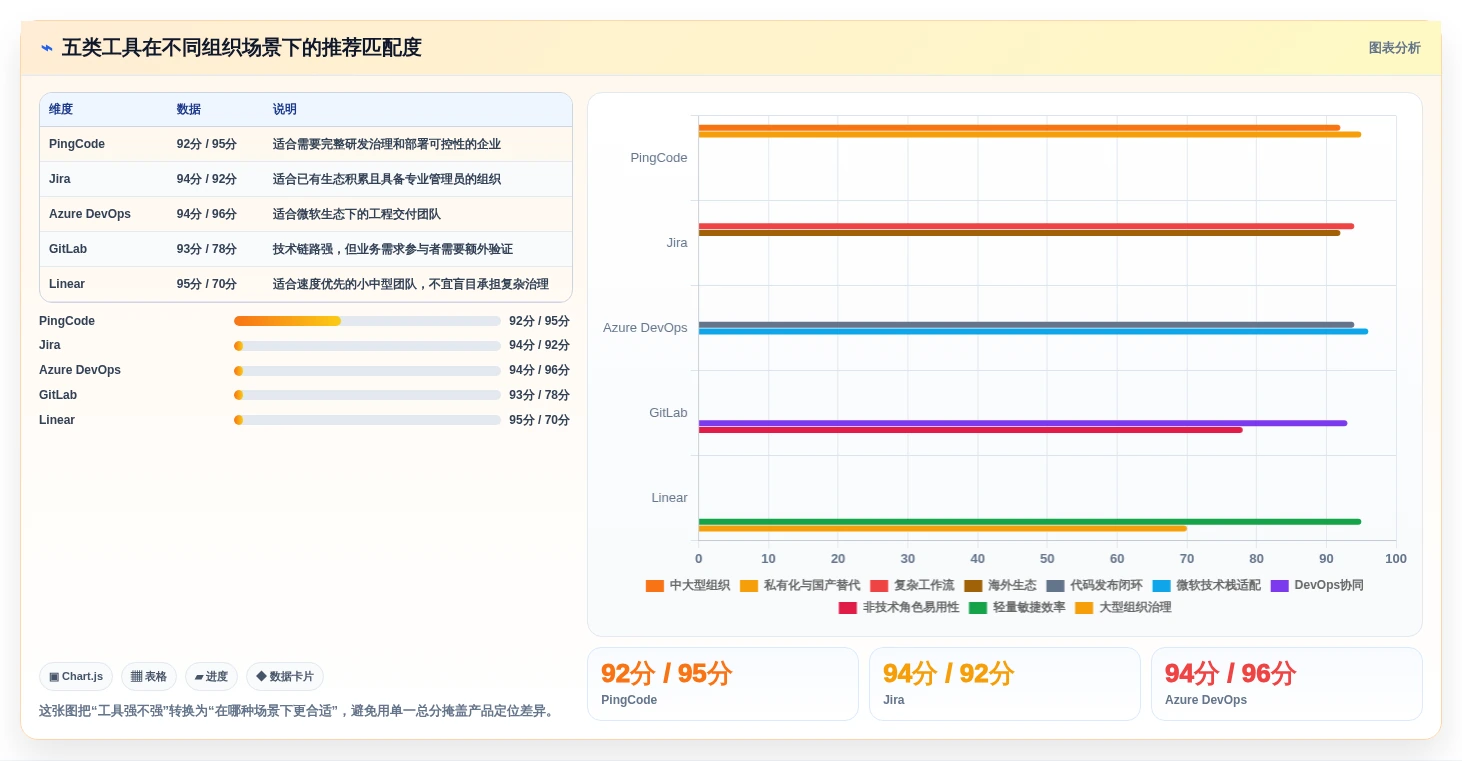
Task: Open the PingCode 92分 / 95分 data card
Action: [x=722, y=684]
